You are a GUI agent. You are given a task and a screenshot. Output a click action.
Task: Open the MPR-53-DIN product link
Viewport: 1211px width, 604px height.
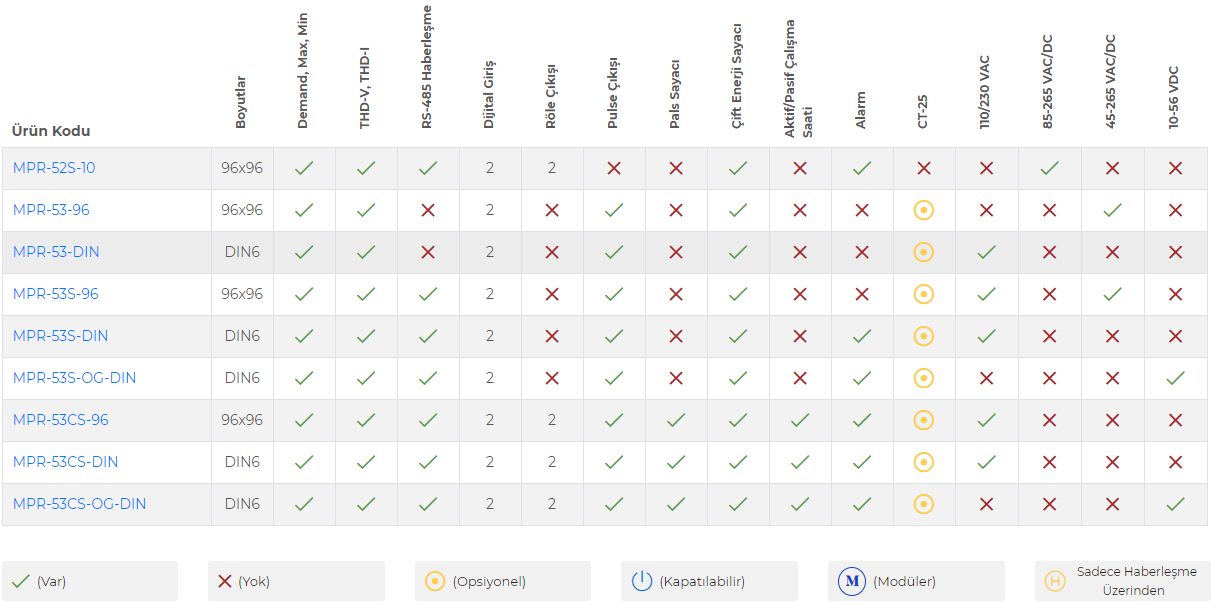point(56,252)
